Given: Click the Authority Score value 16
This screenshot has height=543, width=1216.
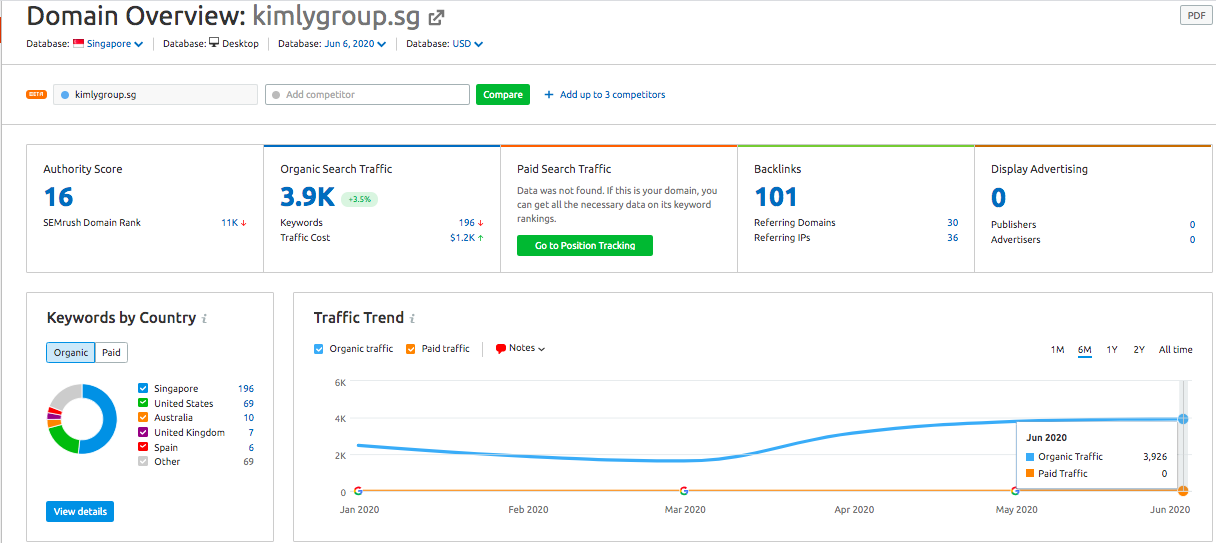Looking at the screenshot, I should point(59,197).
